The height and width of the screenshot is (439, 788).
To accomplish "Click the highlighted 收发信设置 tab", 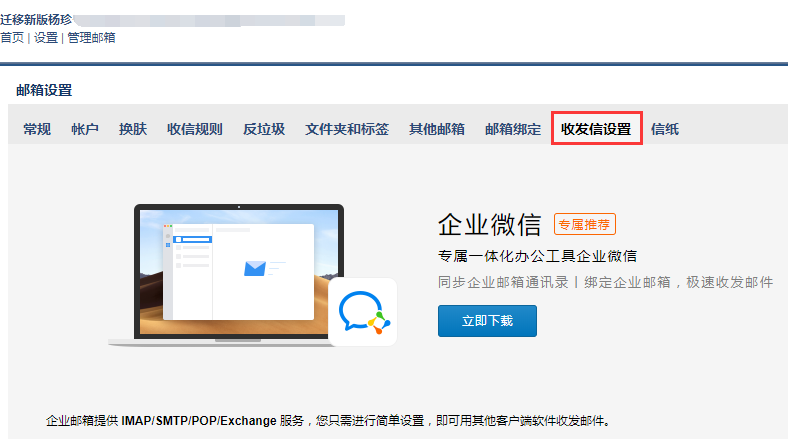I will point(596,129).
